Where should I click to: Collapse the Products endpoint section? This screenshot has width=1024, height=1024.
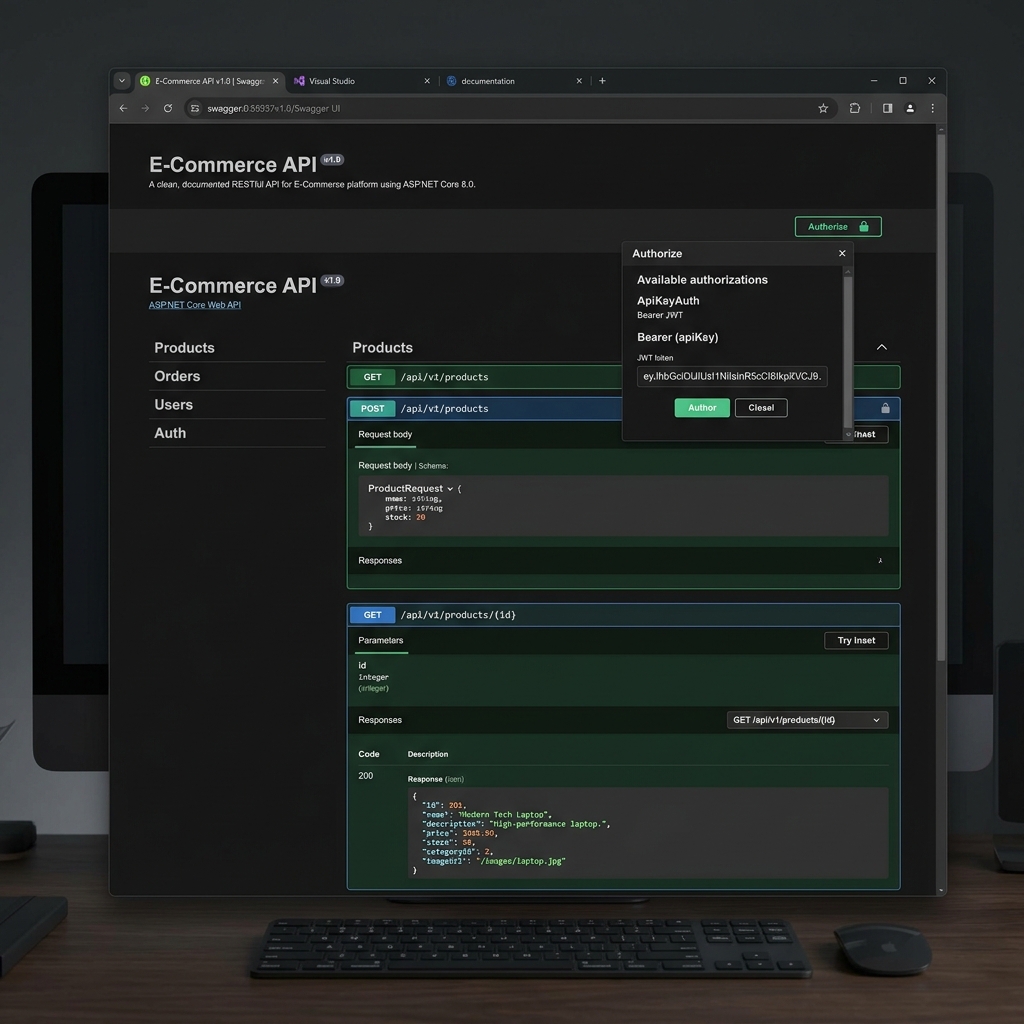tap(882, 347)
